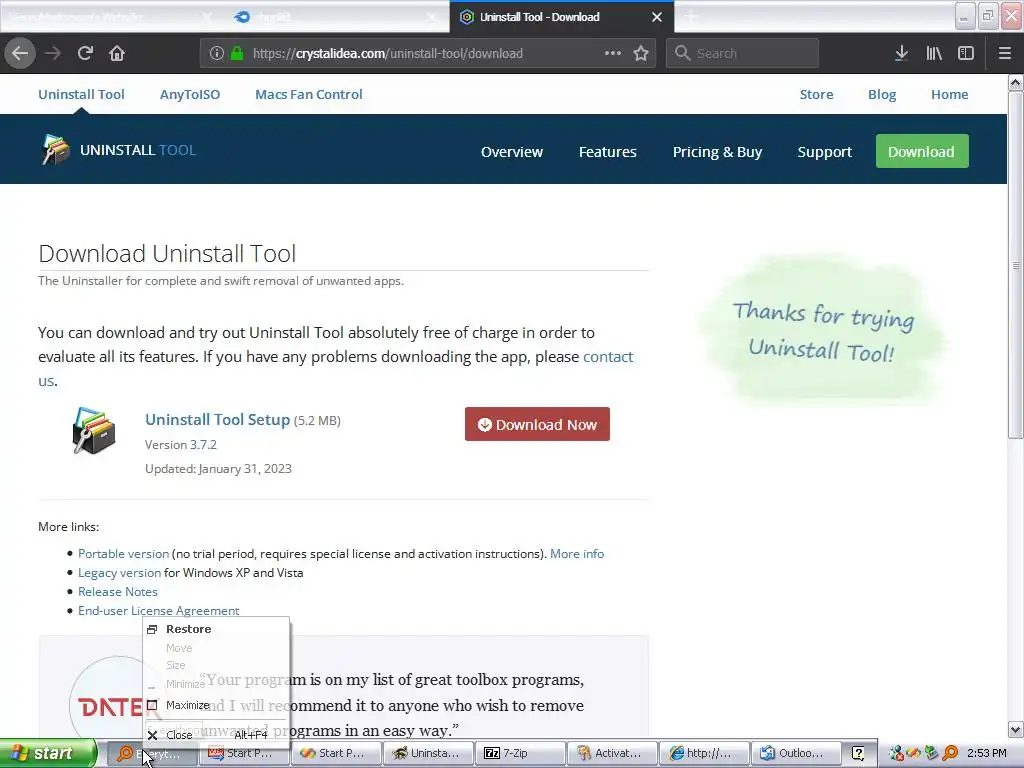Open the More info link
Image resolution: width=1024 pixels, height=768 pixels.
tap(577, 554)
